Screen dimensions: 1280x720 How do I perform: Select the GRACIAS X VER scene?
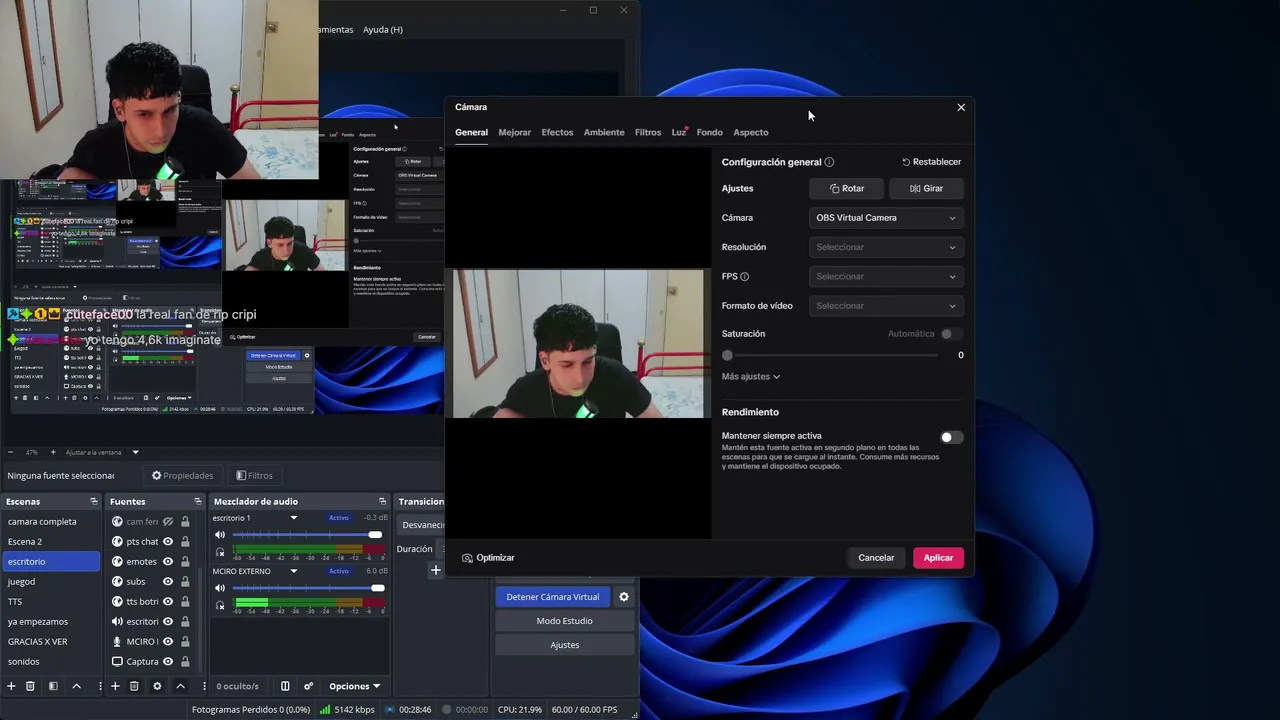pyautogui.click(x=51, y=642)
